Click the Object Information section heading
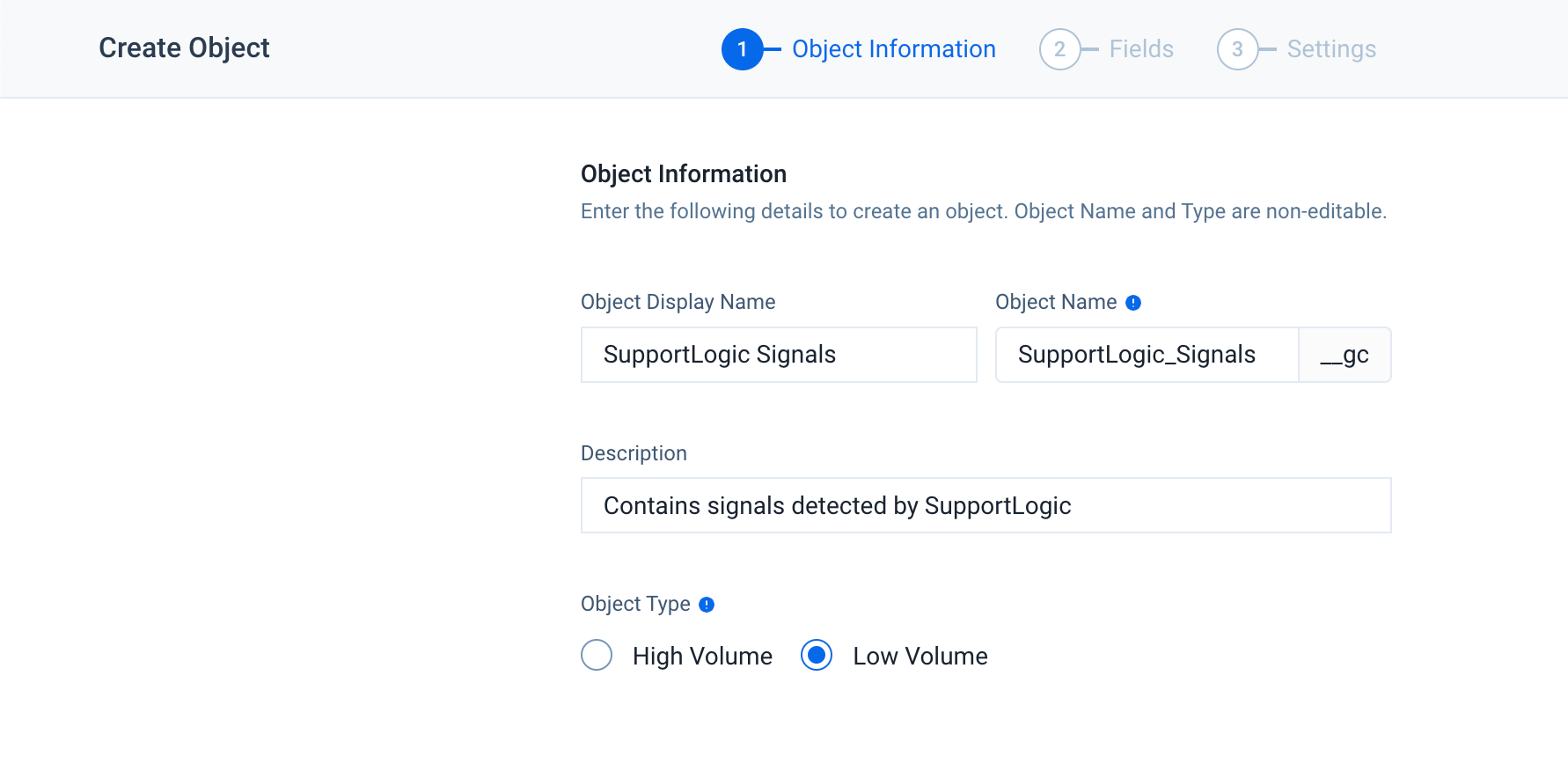Image resolution: width=1568 pixels, height=771 pixels. pos(684,174)
